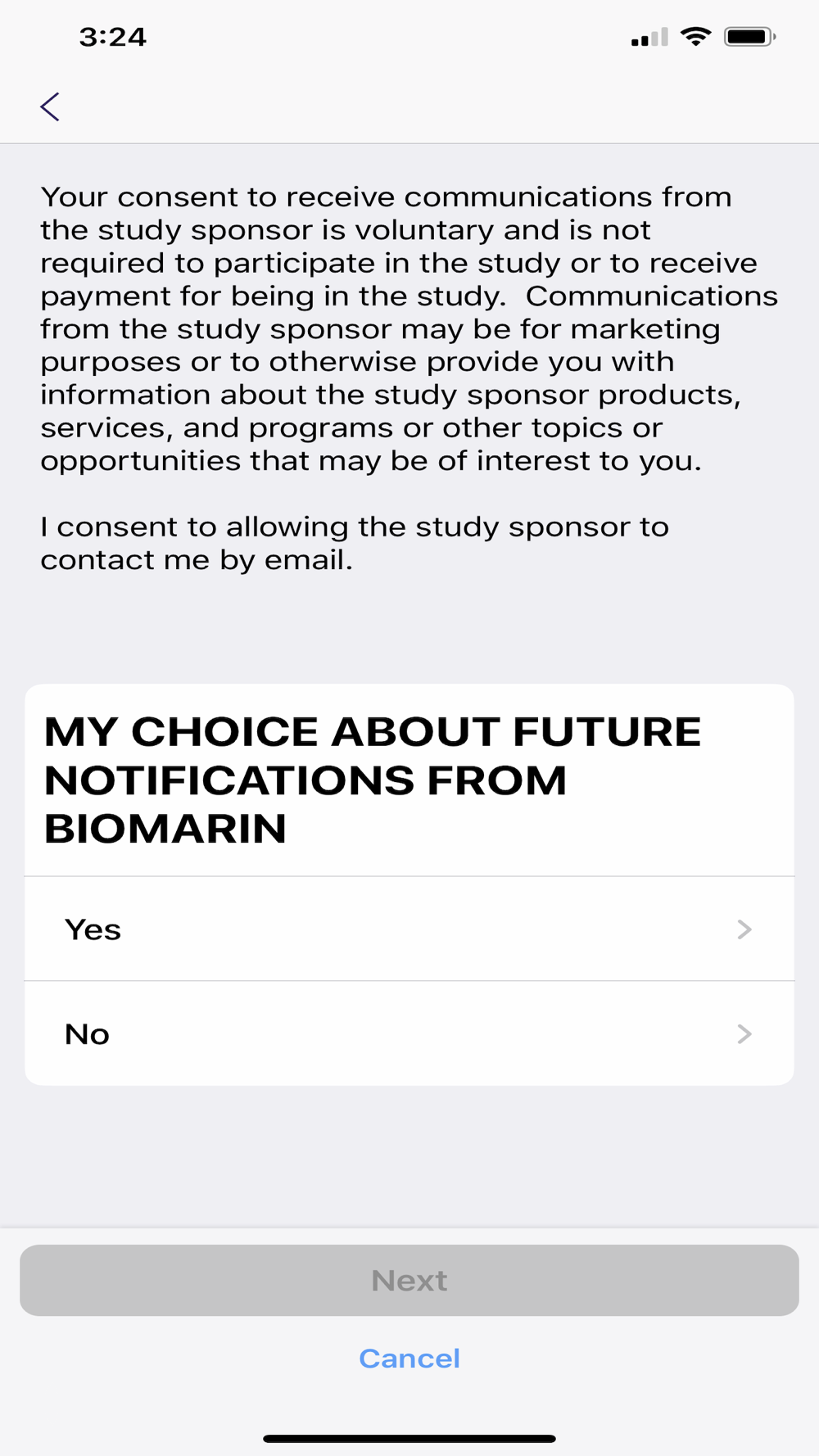Cancel the consent form
The image size is (819, 1456).
pos(409,1359)
